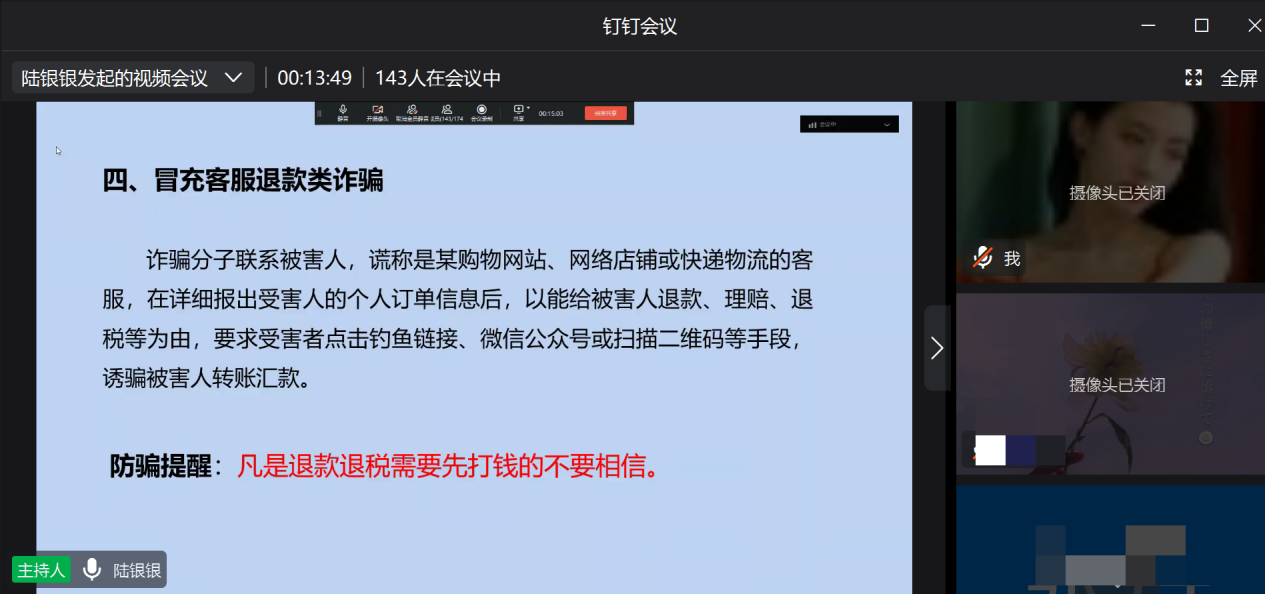Select the flower background participant thumbnail

1110,383
